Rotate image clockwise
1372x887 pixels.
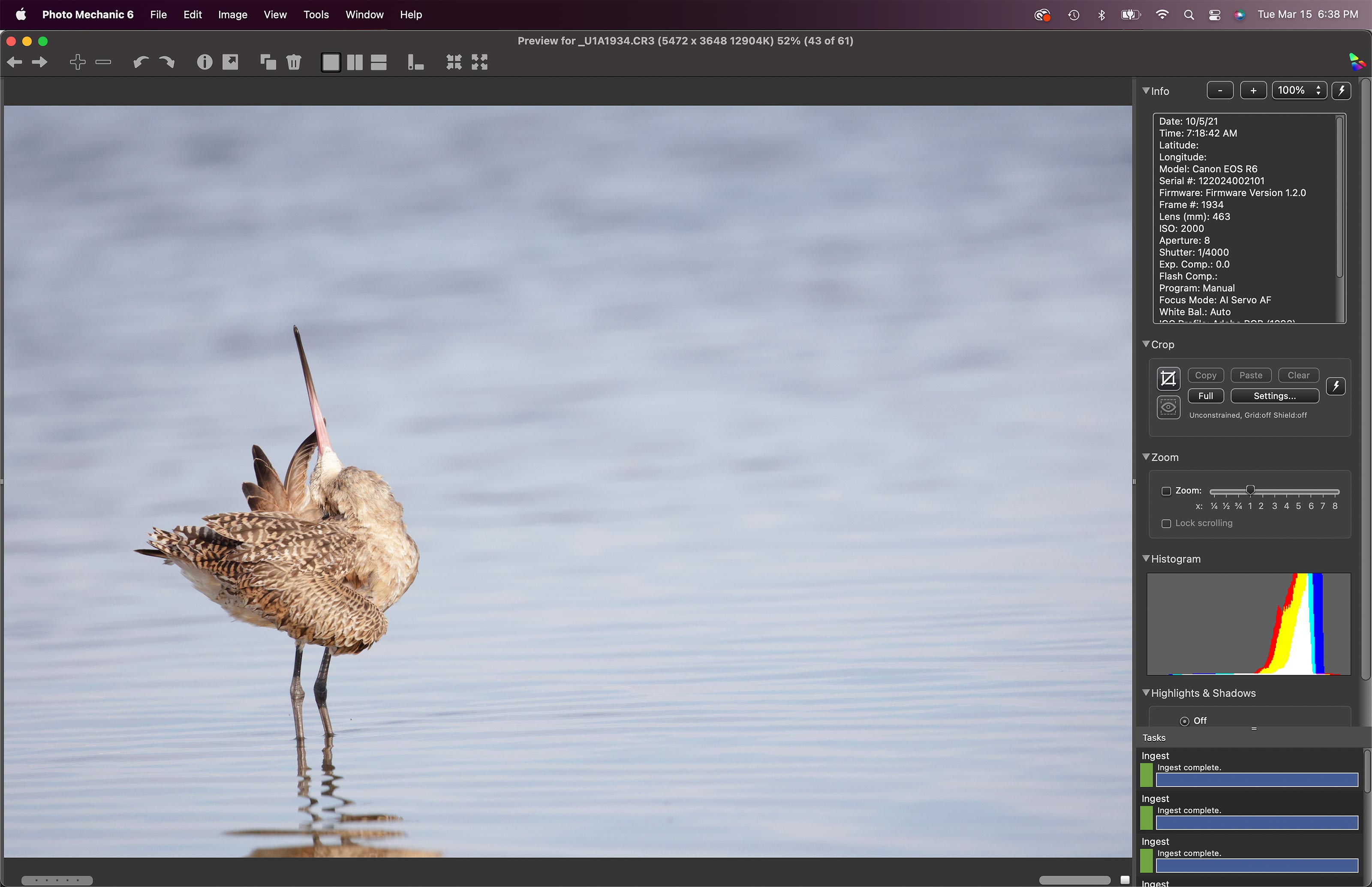[x=167, y=62]
